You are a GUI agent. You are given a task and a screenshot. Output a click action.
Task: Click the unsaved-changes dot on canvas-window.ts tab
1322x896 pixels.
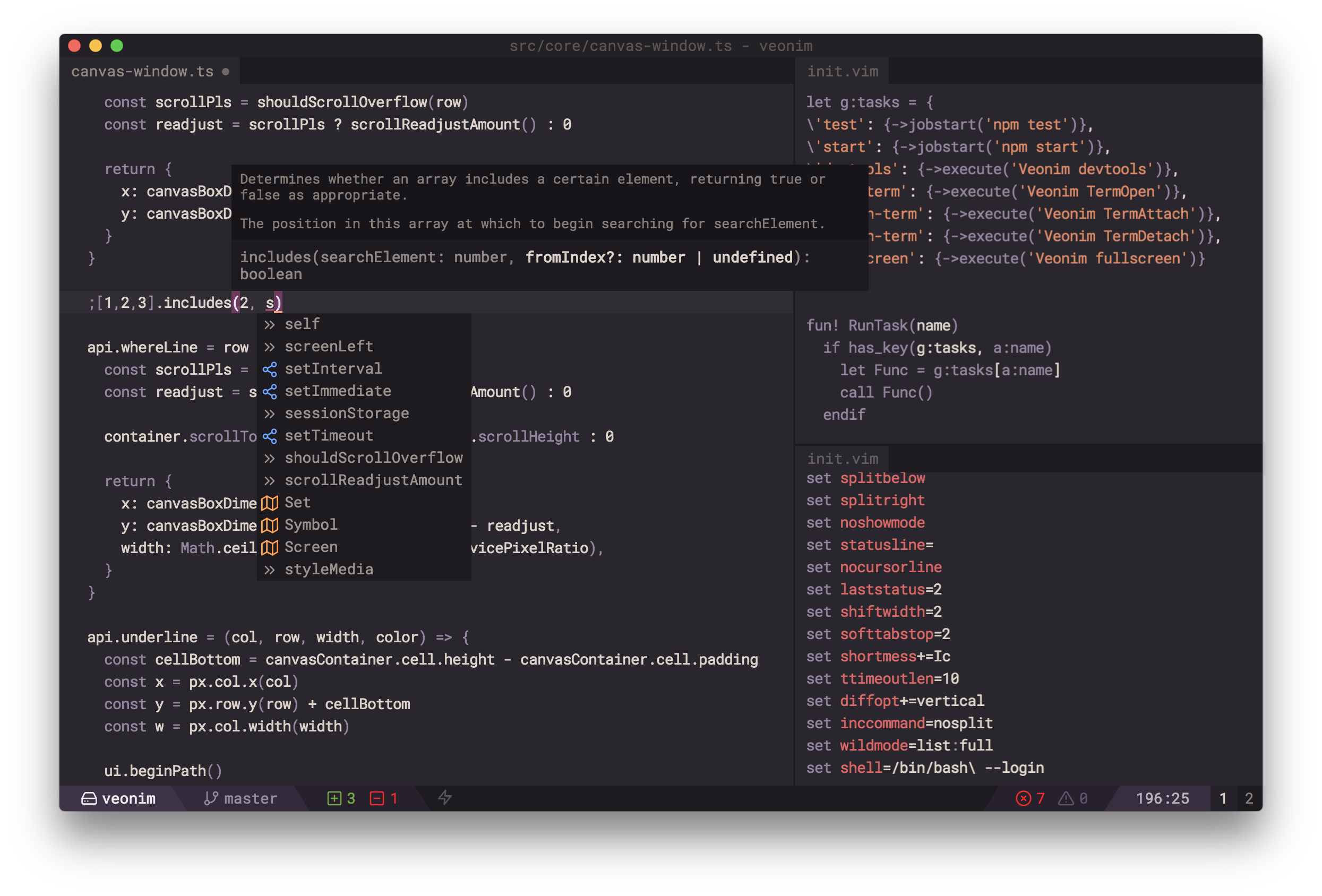[226, 72]
